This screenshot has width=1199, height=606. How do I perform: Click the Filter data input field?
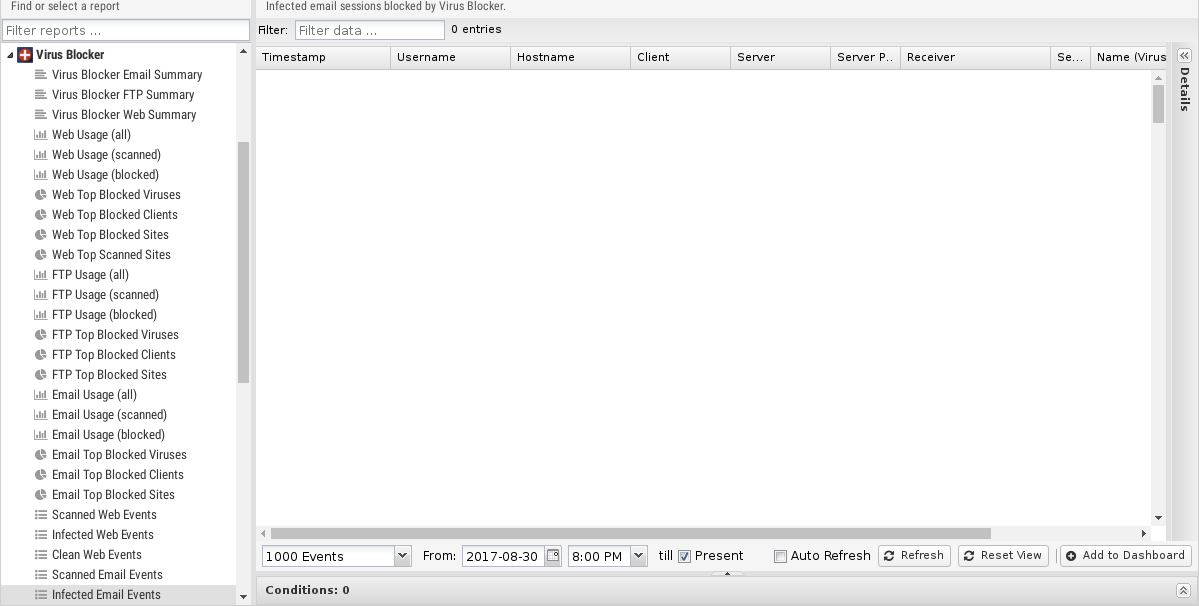click(x=369, y=30)
